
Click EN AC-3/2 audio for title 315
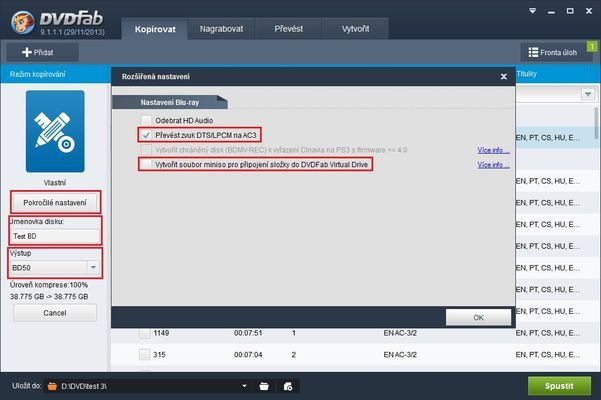coord(400,355)
